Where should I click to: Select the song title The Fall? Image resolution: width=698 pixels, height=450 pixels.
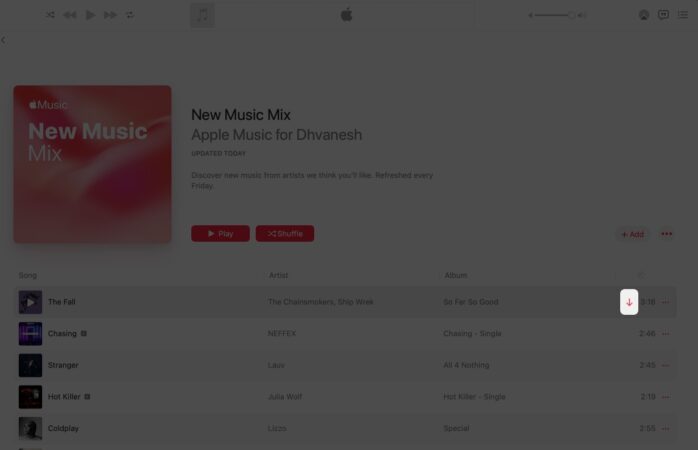pyautogui.click(x=61, y=302)
